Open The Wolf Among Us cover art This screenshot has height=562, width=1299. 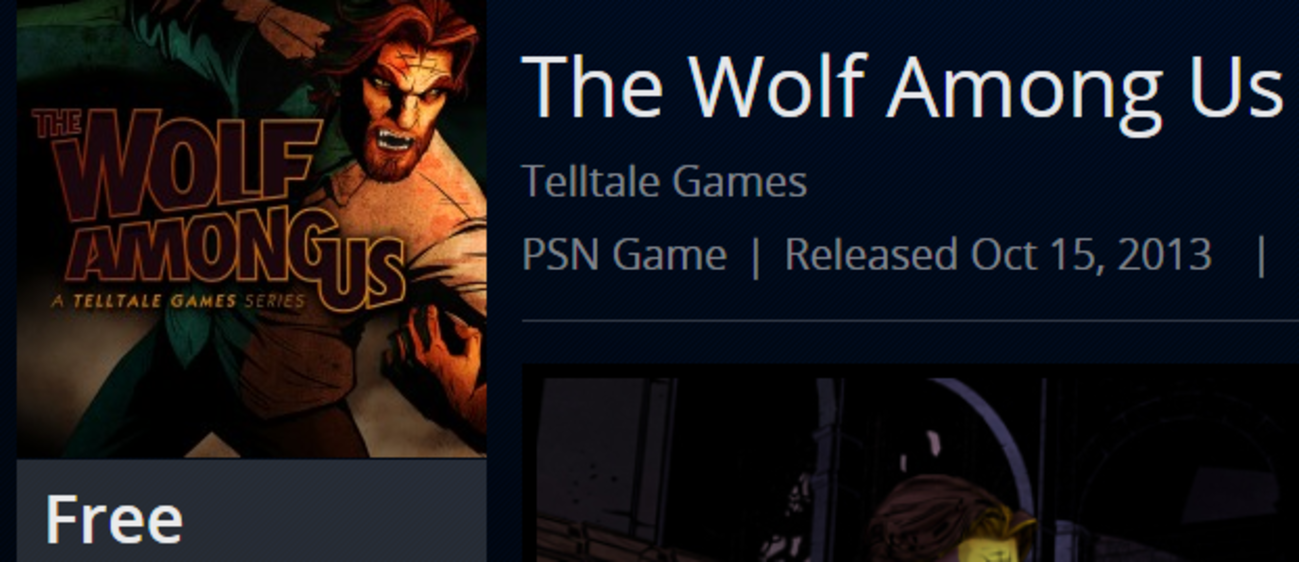251,228
